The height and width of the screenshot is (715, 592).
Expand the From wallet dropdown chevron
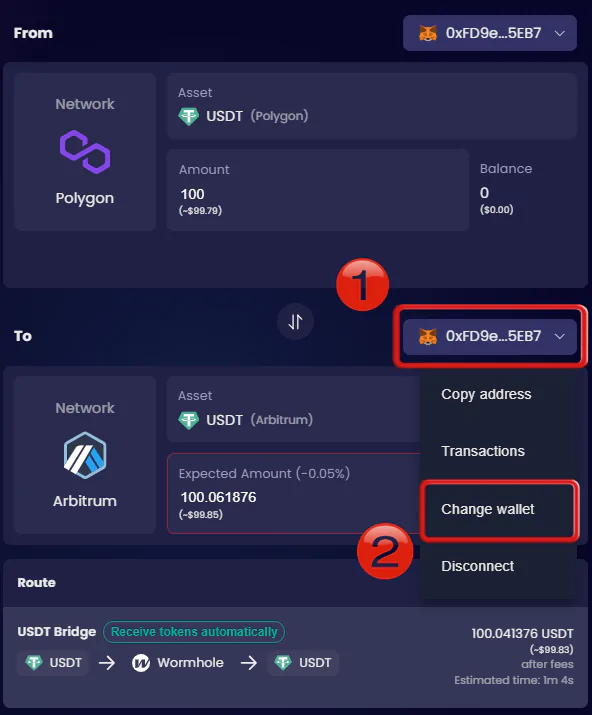point(560,33)
